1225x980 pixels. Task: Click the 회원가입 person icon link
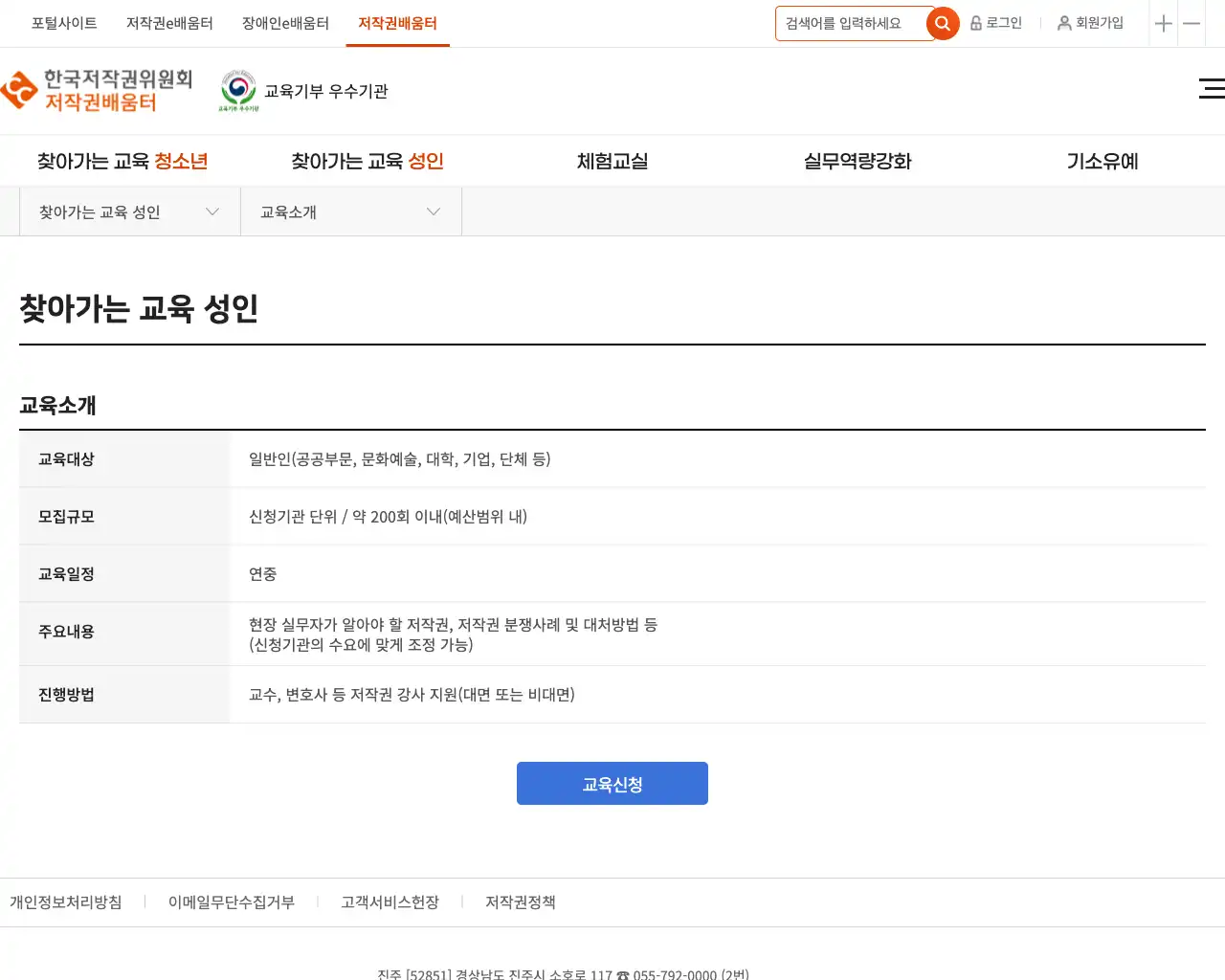click(1090, 23)
